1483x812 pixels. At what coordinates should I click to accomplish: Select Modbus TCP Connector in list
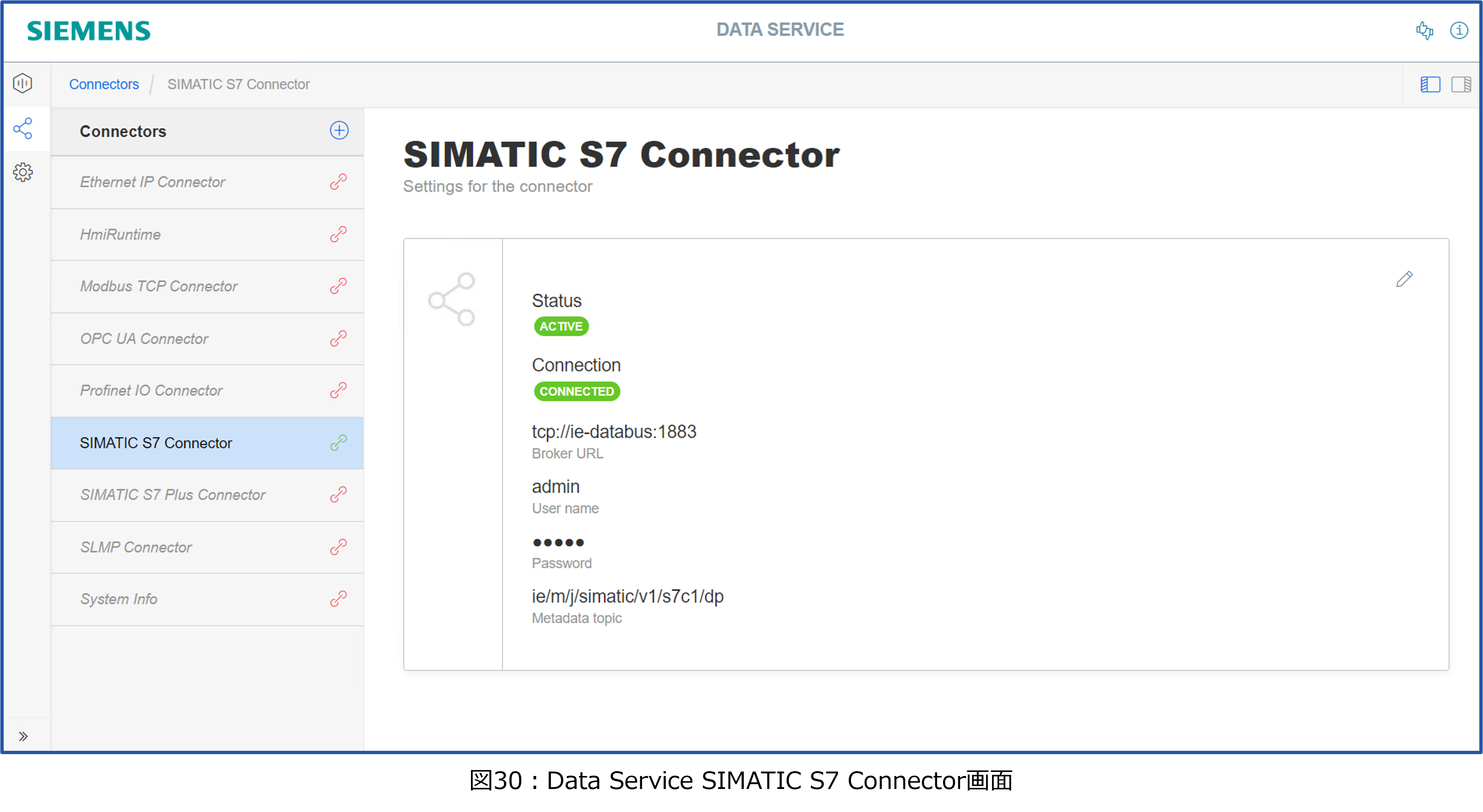click(159, 286)
